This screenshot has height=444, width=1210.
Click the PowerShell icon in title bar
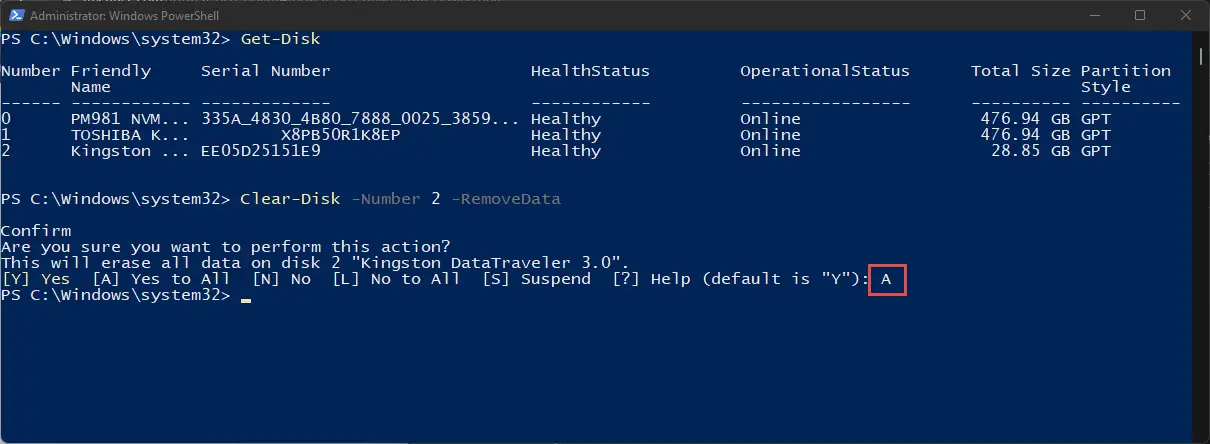point(14,15)
